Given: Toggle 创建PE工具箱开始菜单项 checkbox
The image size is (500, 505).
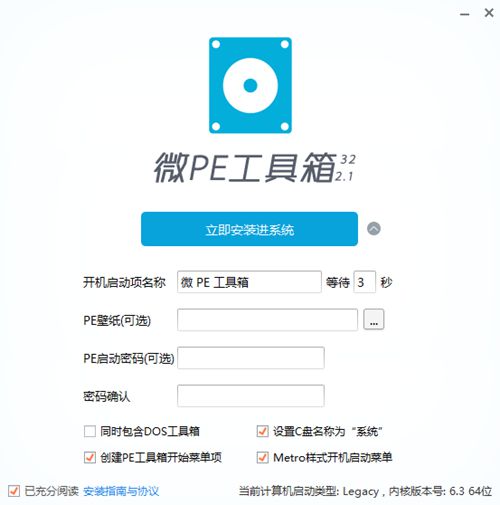Looking at the screenshot, I should (x=90, y=457).
